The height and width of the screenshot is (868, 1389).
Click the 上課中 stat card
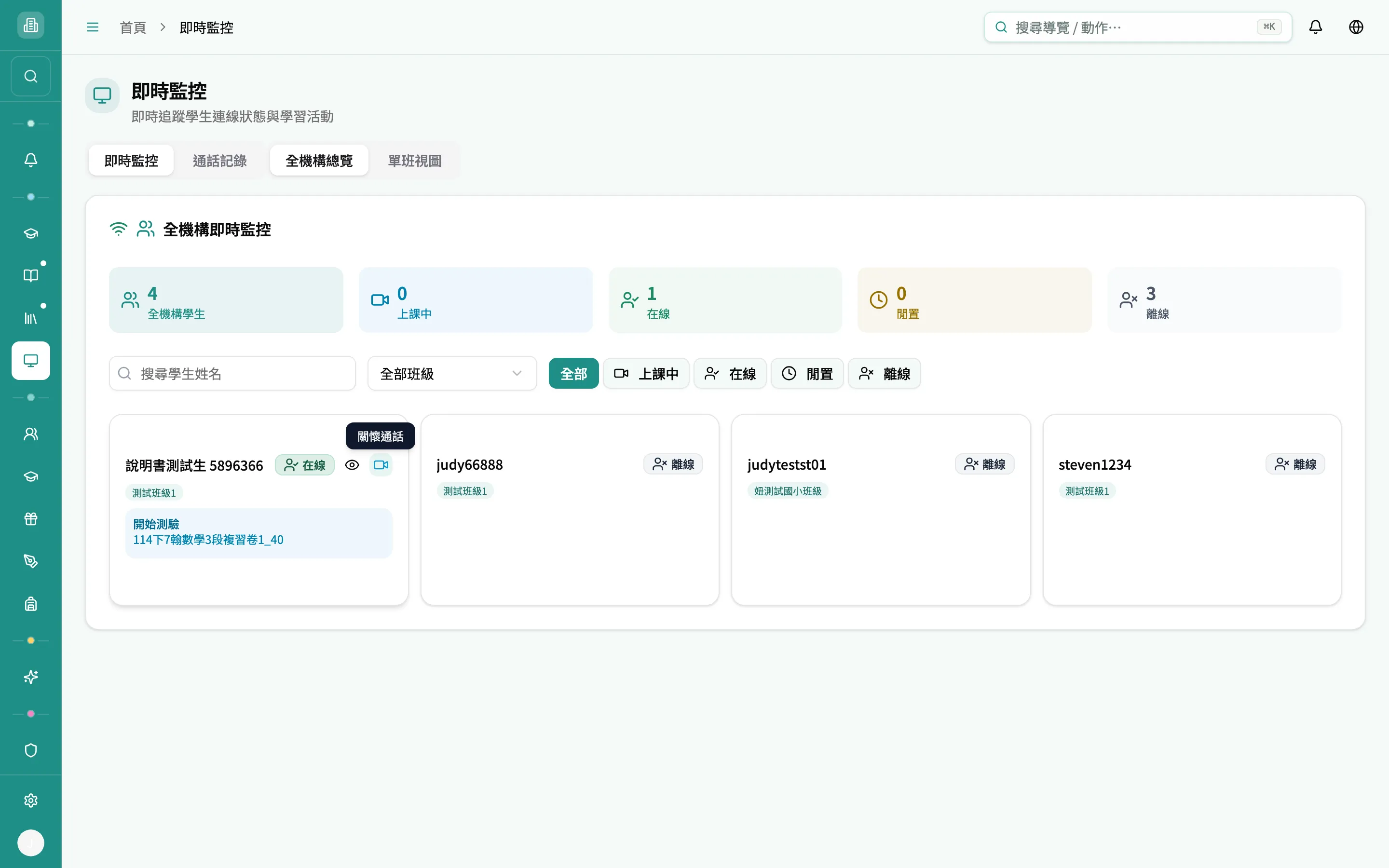tap(476, 299)
